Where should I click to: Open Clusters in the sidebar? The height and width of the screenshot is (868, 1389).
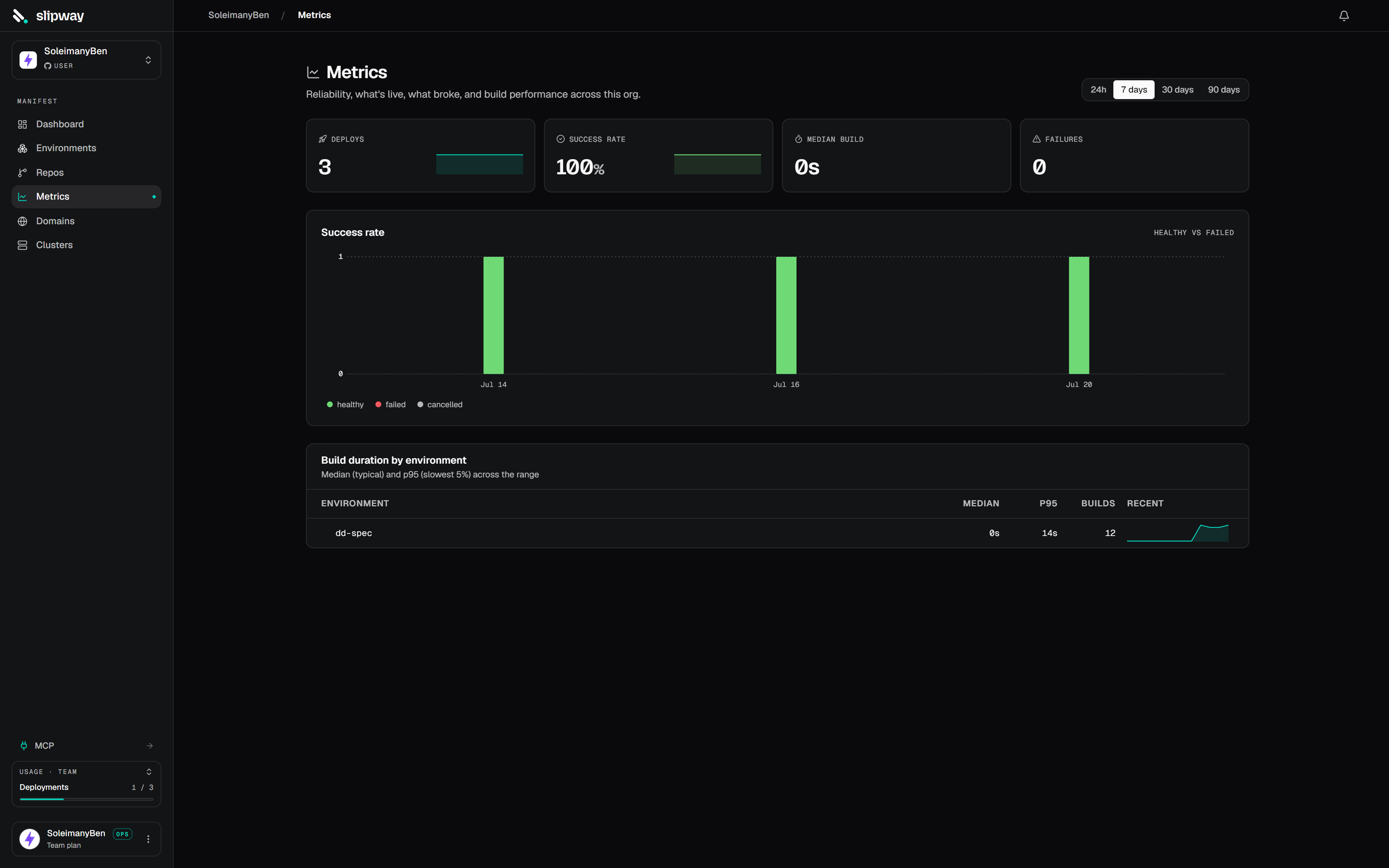[x=86, y=245]
